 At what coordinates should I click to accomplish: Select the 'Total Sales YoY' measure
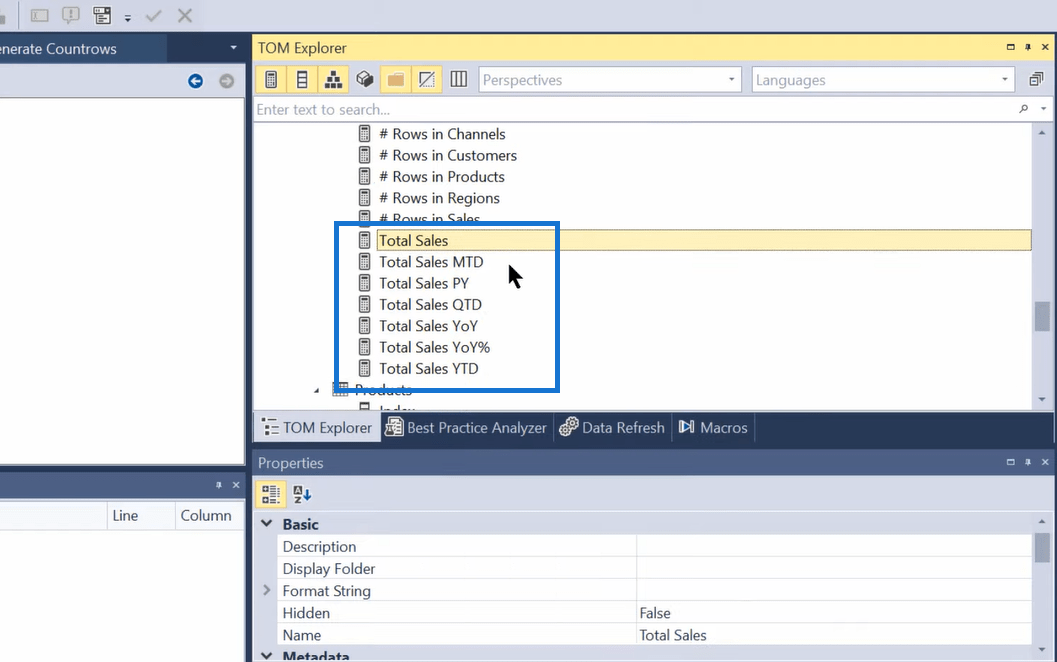(x=428, y=326)
